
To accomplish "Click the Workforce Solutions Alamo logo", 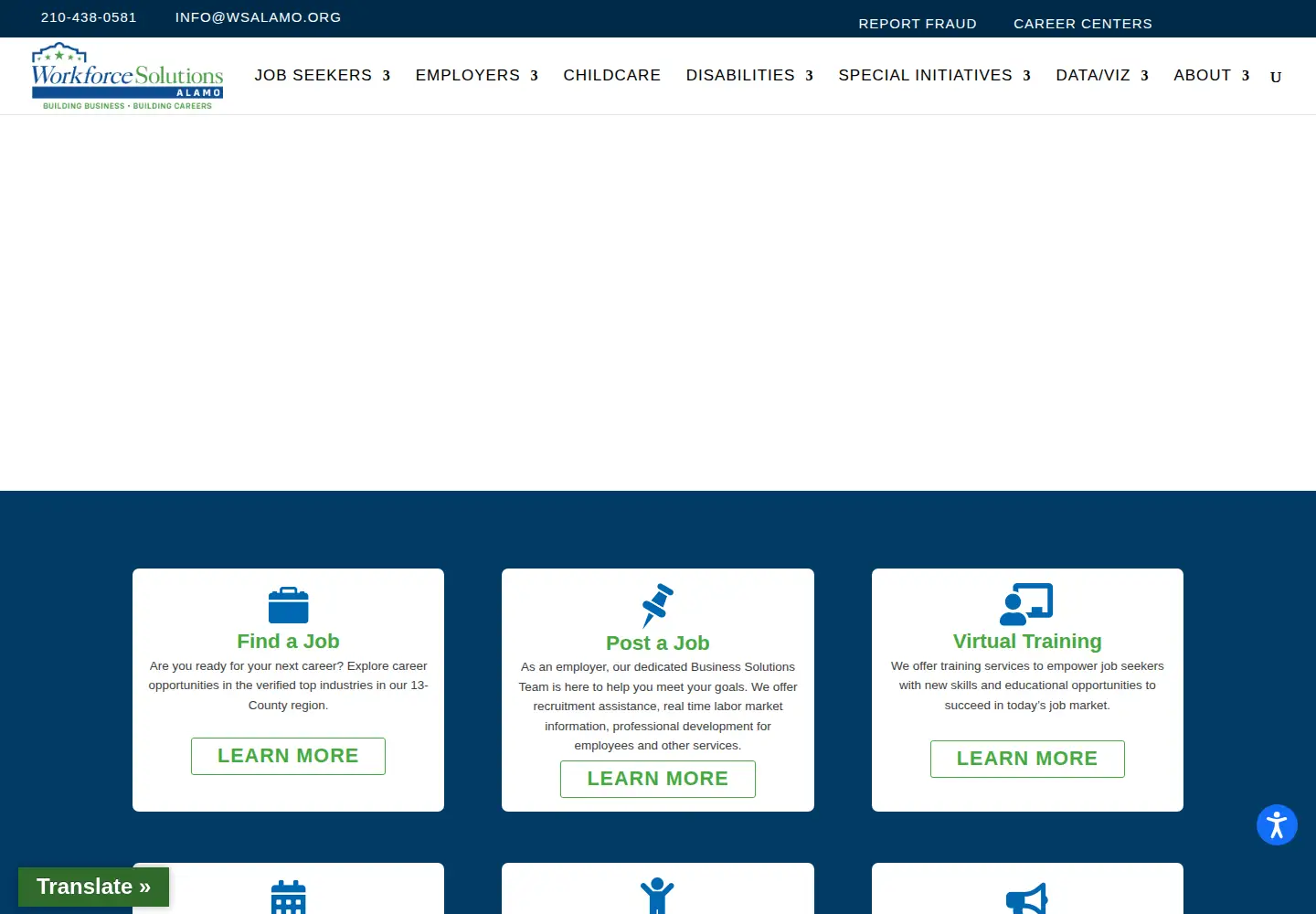I will pos(127,76).
